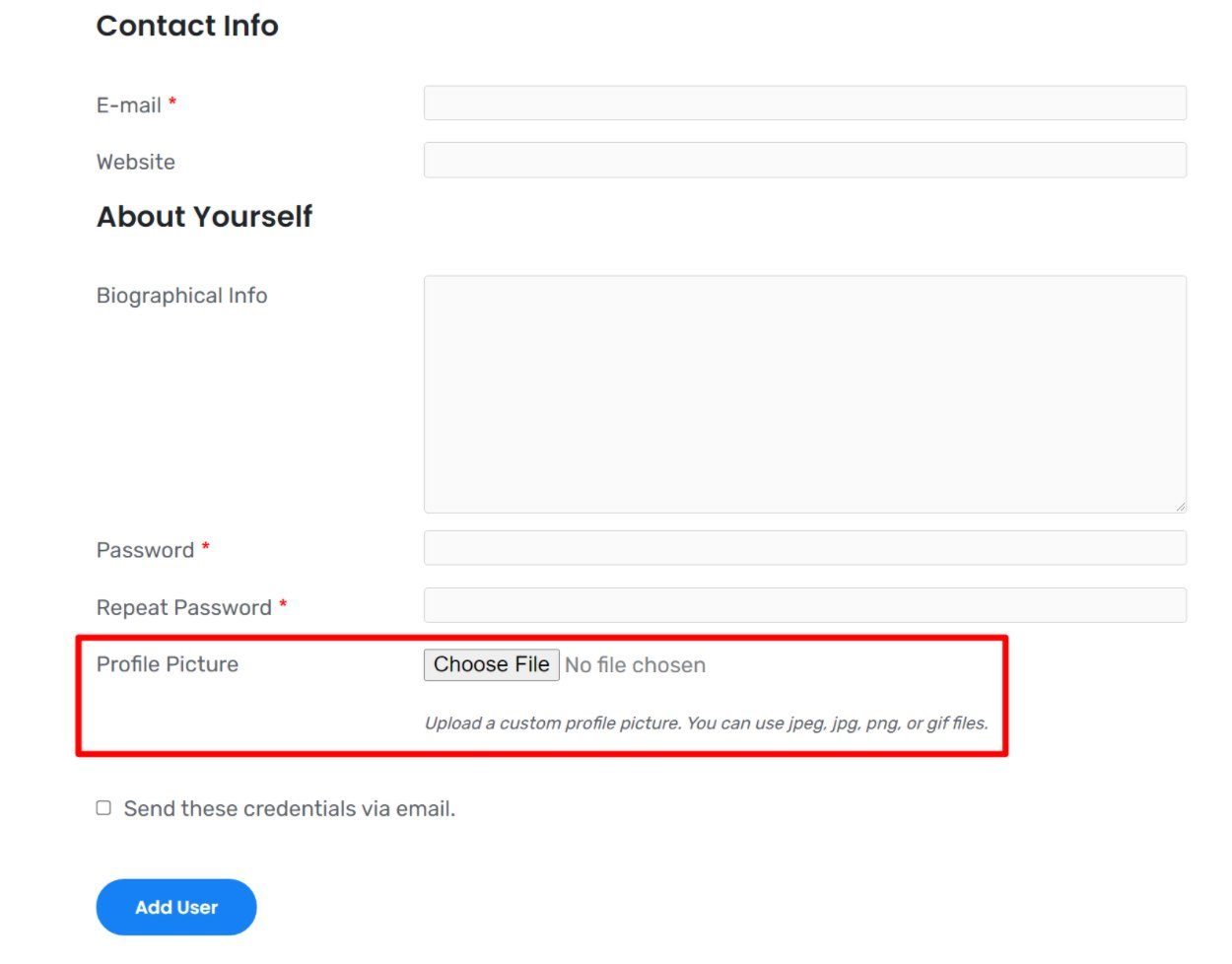1232x964 pixels.
Task: Click into the E-mail input field
Action: pyautogui.click(x=804, y=103)
